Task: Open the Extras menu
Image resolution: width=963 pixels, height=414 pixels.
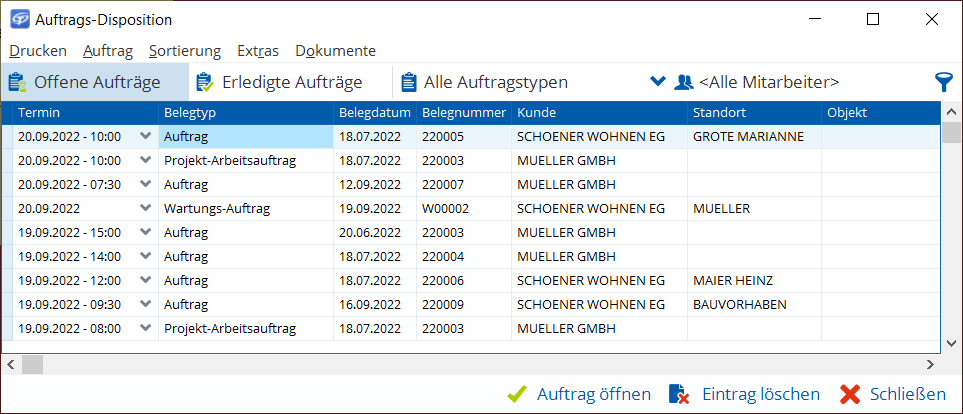Action: (x=258, y=51)
